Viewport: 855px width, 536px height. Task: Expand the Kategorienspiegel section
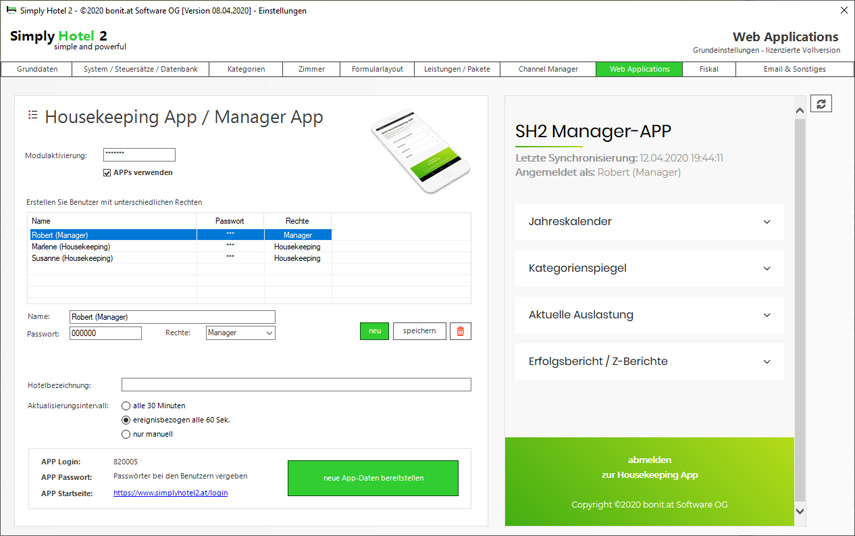click(649, 268)
